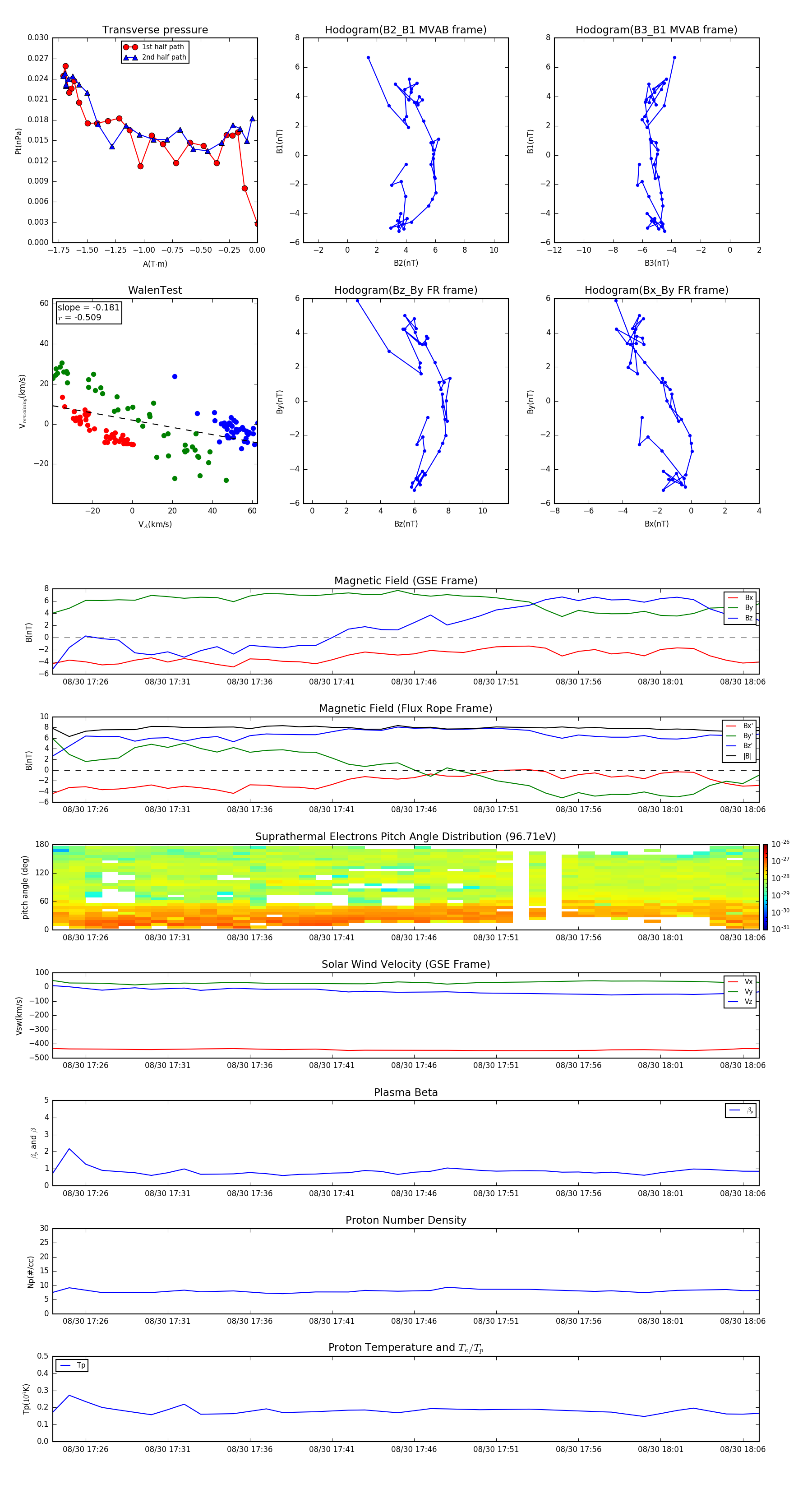Select the Bx' legend entry in Flux Rope plot
The width and height of the screenshot is (812, 1489).
pyautogui.click(x=740, y=726)
